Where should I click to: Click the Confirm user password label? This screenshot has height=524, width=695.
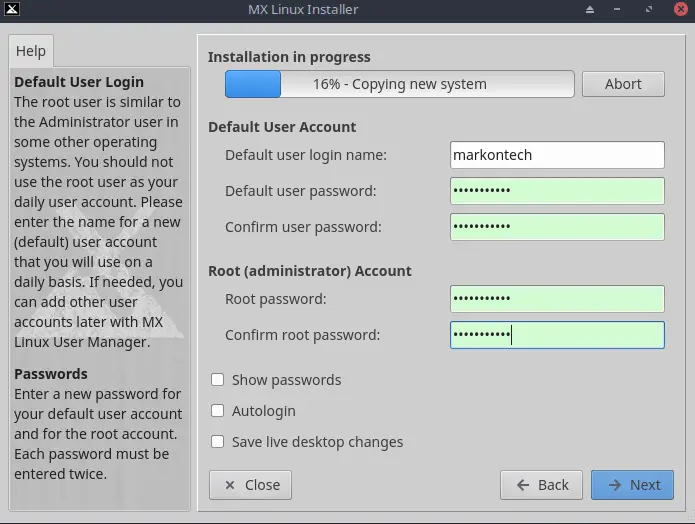(303, 227)
